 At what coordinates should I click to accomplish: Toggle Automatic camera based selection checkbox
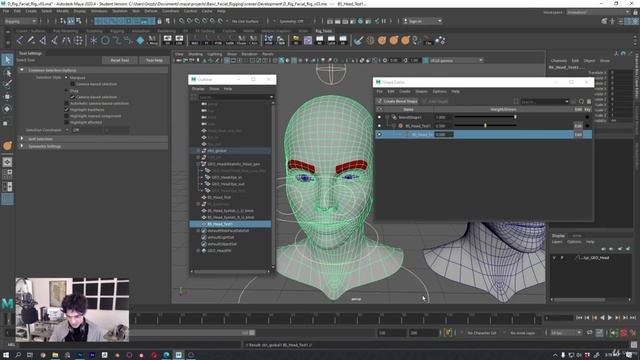tap(67, 103)
